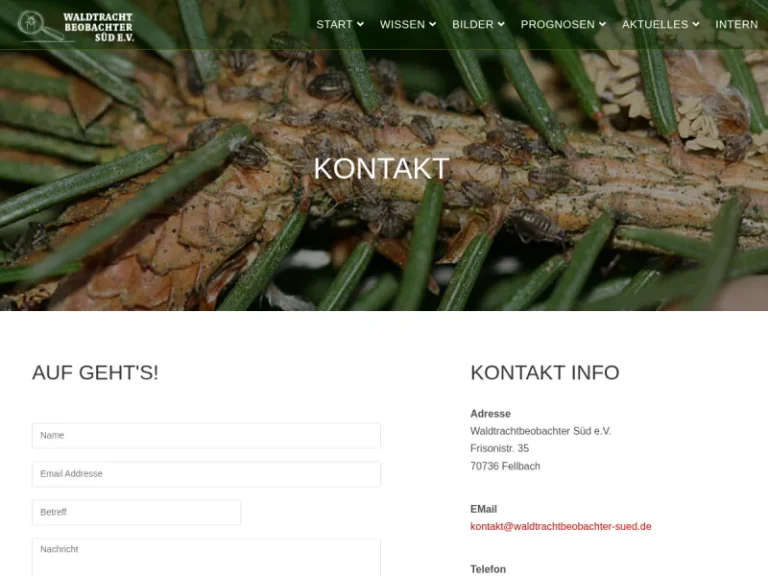Viewport: 768px width, 576px height.
Task: Click the Waldtracht Beobachter Süd logo
Action: (x=75, y=26)
